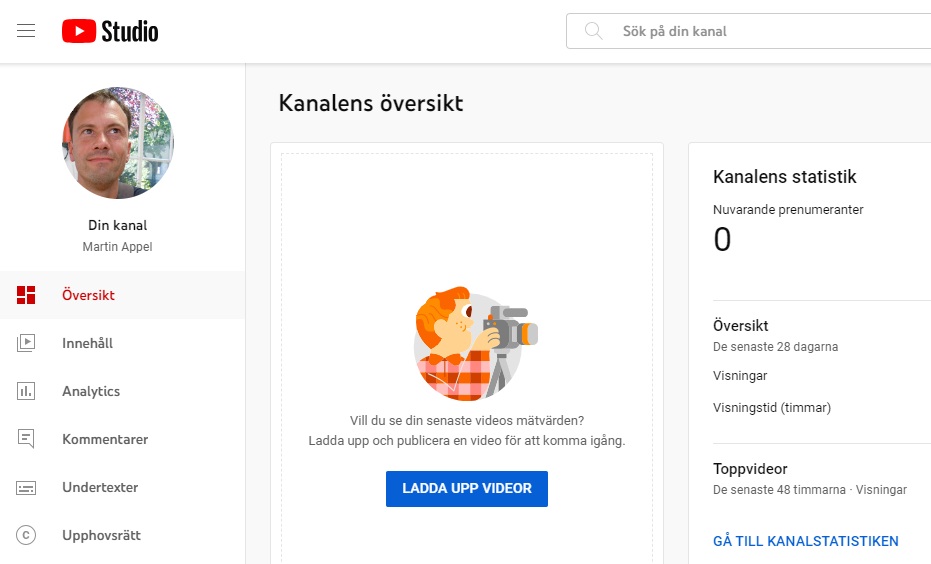Click the camera illustration in upload card
The height and width of the screenshot is (564, 931).
(467, 344)
